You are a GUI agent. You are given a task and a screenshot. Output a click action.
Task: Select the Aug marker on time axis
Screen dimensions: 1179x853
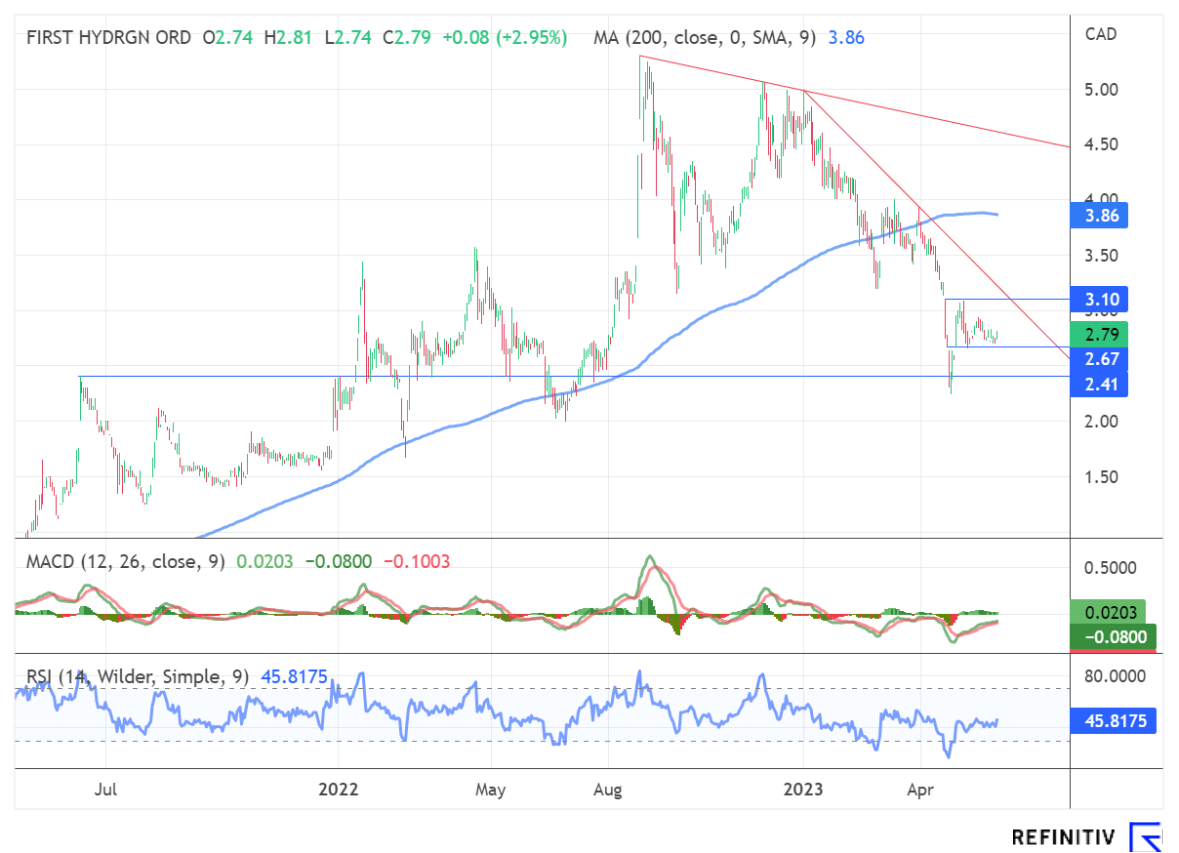607,789
